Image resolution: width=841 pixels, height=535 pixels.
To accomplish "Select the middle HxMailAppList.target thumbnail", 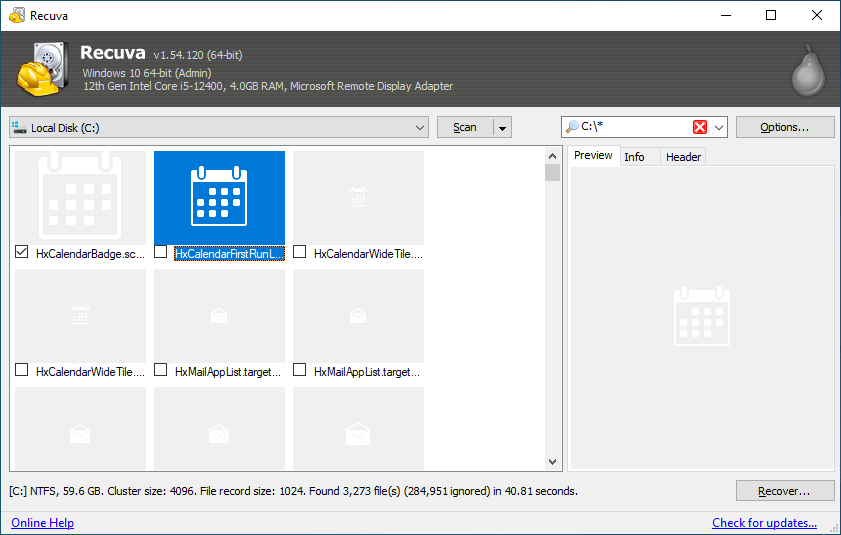I will 219,316.
